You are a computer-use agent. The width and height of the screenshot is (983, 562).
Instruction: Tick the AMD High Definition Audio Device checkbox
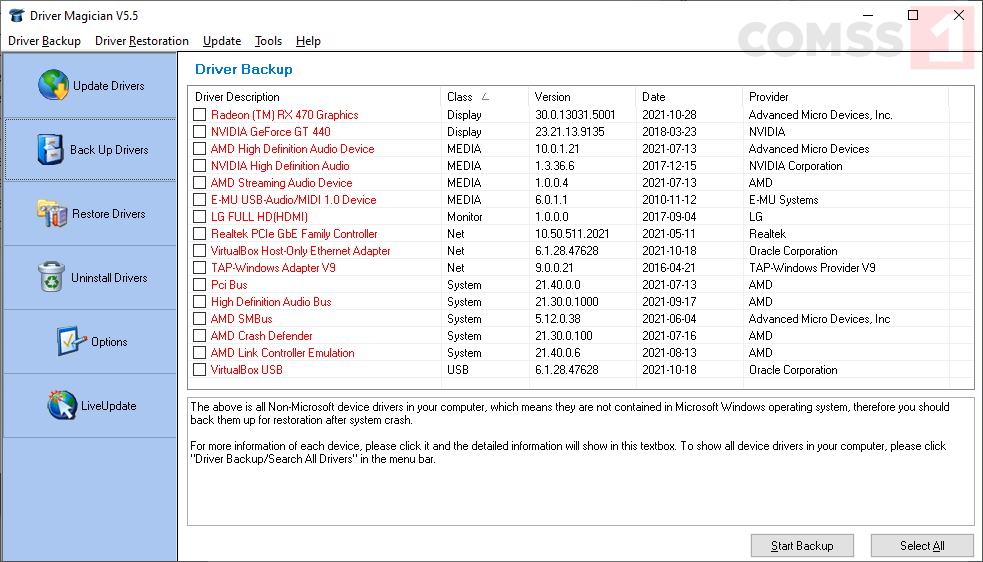click(199, 149)
